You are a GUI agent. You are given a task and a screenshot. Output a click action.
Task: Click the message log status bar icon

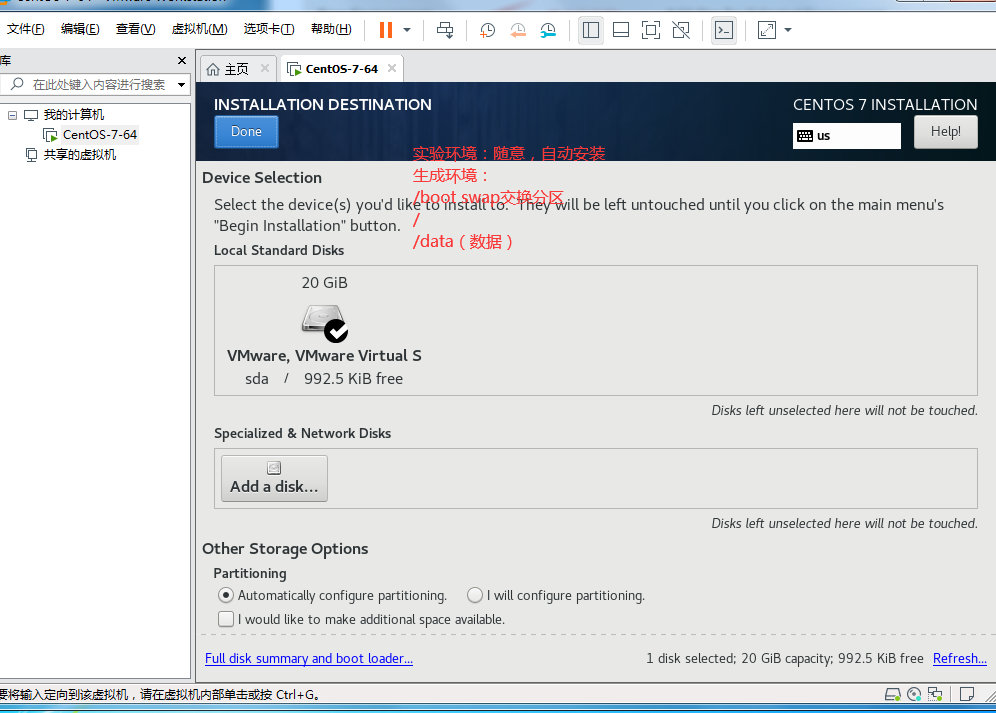point(967,695)
